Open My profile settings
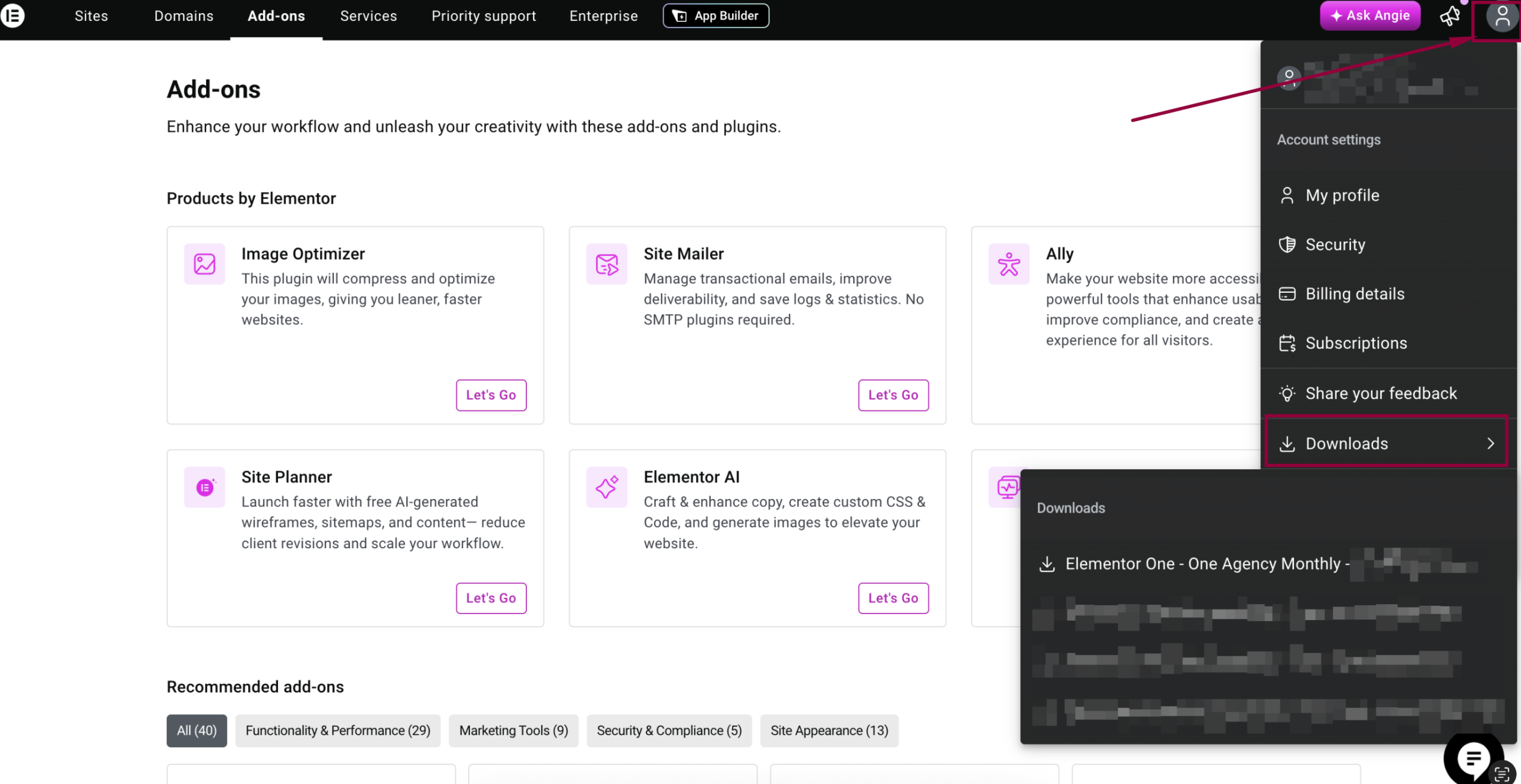Screen dimensions: 1521x784 tap(1388, 195)
